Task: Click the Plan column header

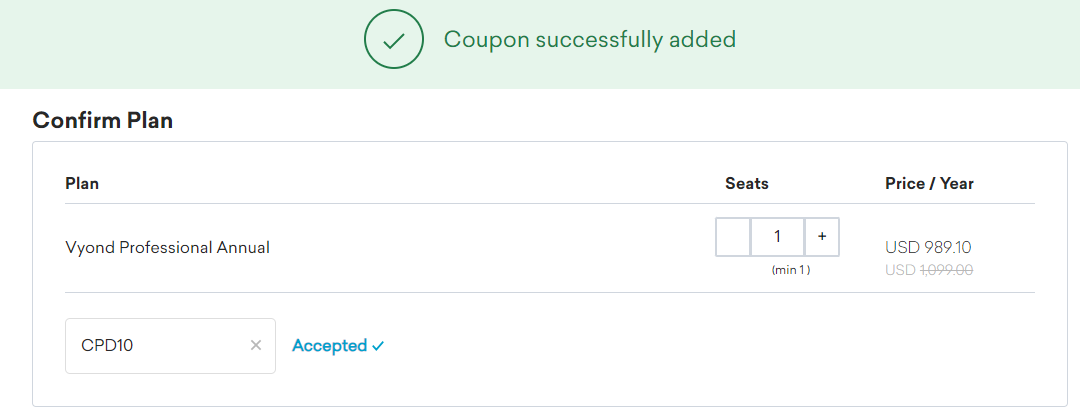Action: click(82, 183)
